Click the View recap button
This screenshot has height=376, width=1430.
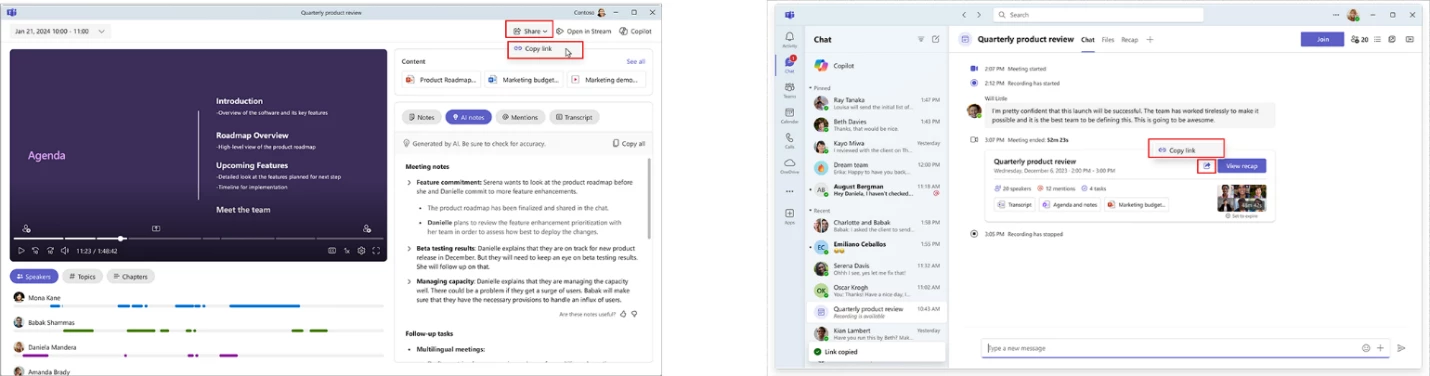1242,166
